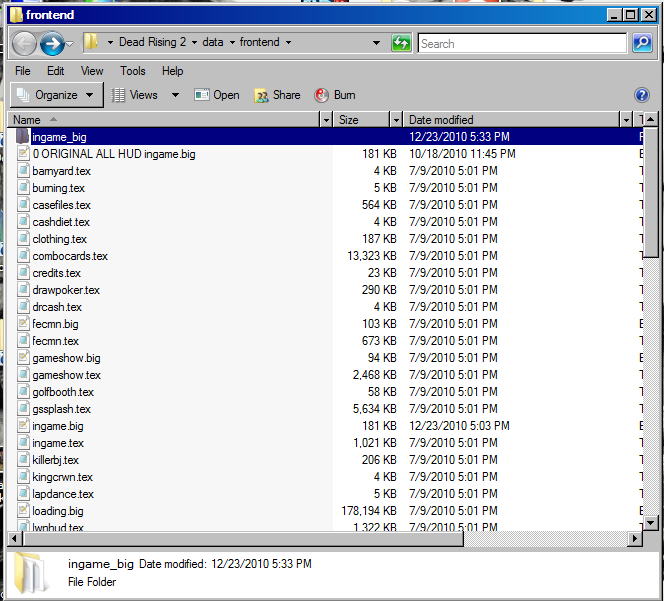
Task: Select the ingame.big file name
Action: (x=58, y=426)
